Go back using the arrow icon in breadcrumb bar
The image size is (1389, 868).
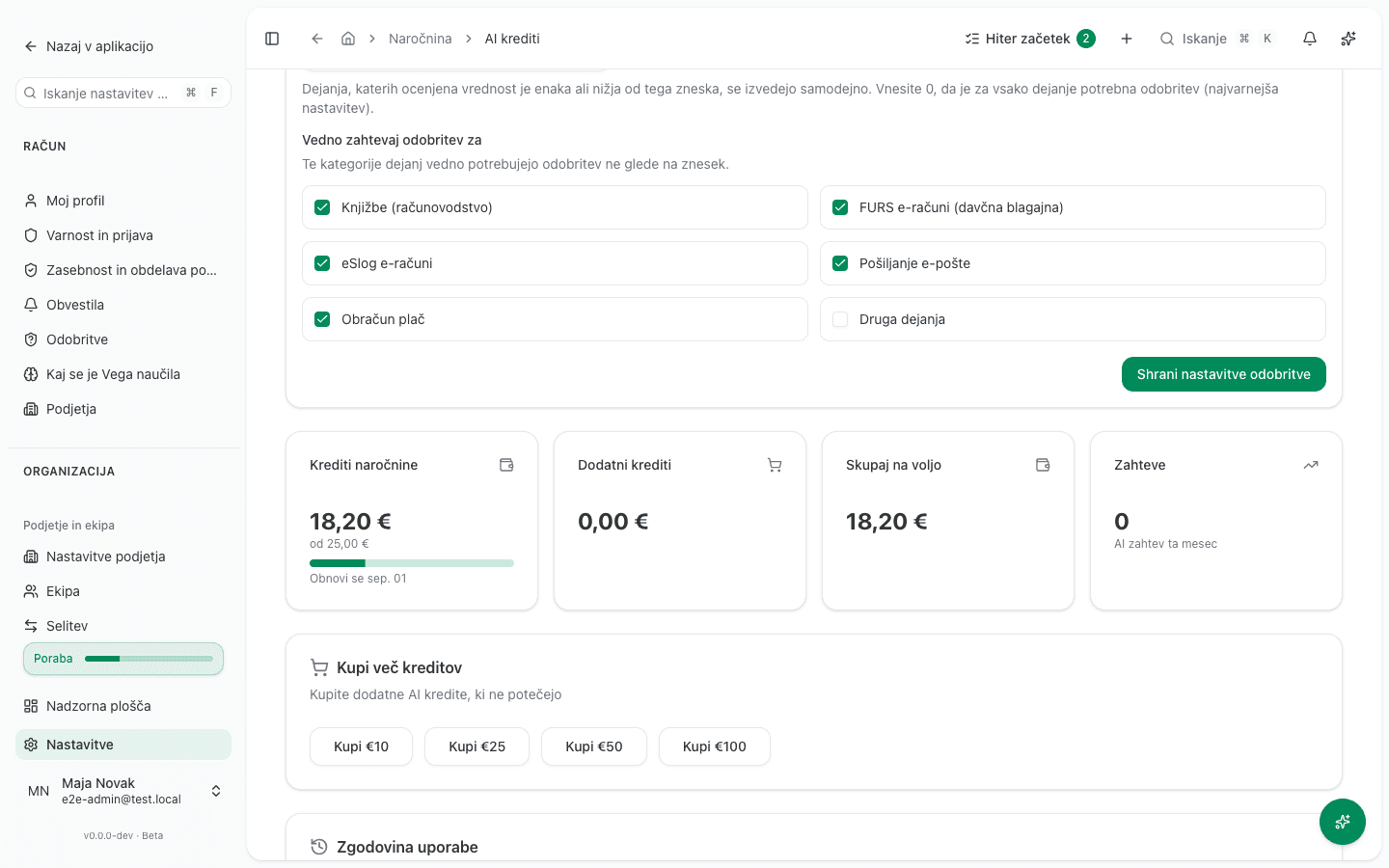pyautogui.click(x=316, y=39)
